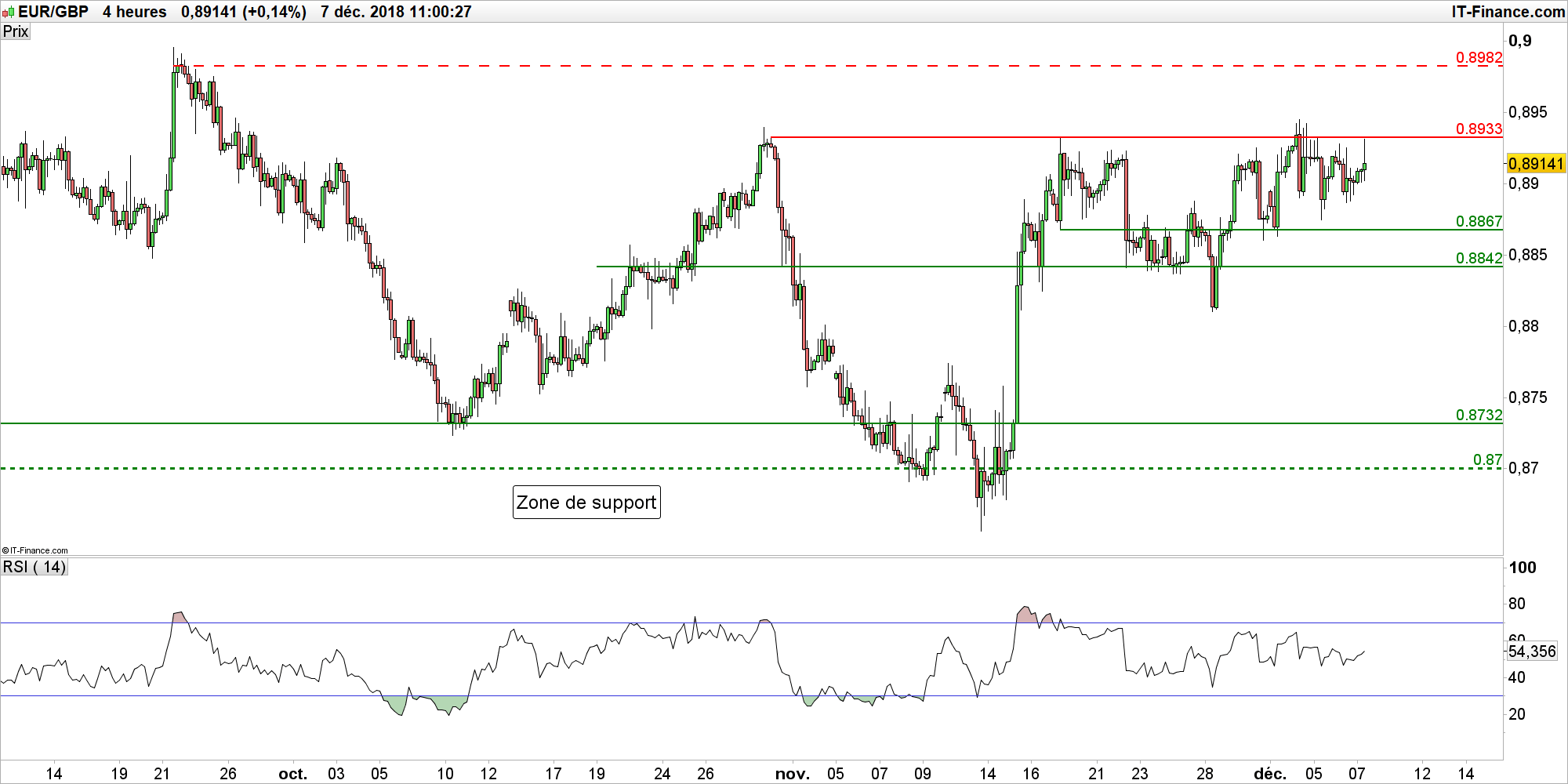Click the 0.8867 support level label

pyautogui.click(x=1479, y=221)
